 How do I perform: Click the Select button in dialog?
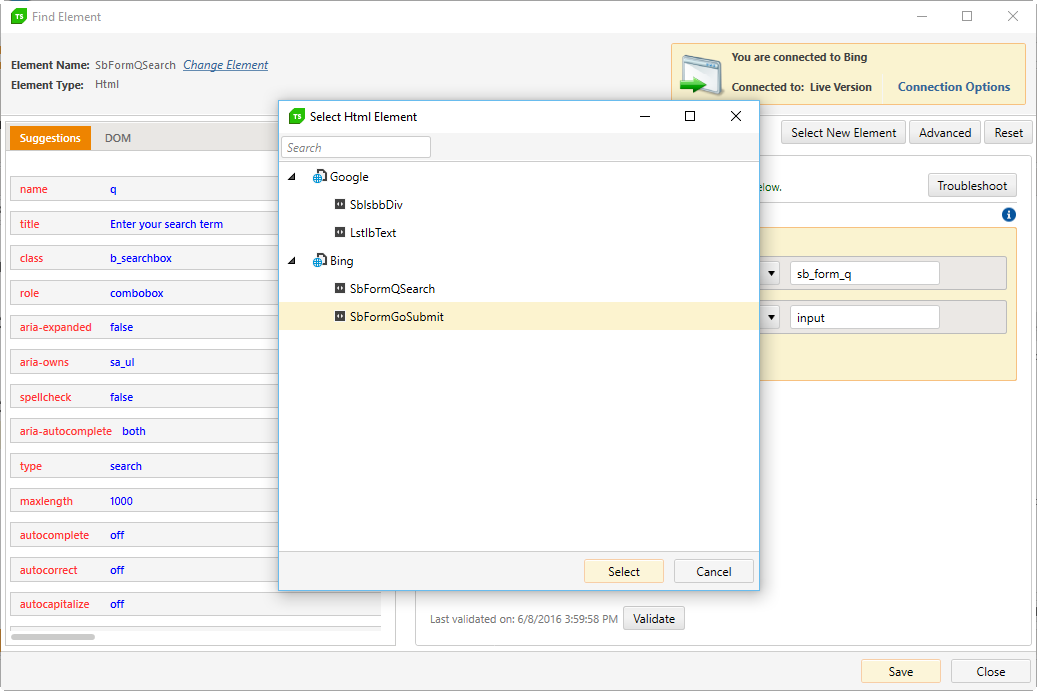pos(624,571)
